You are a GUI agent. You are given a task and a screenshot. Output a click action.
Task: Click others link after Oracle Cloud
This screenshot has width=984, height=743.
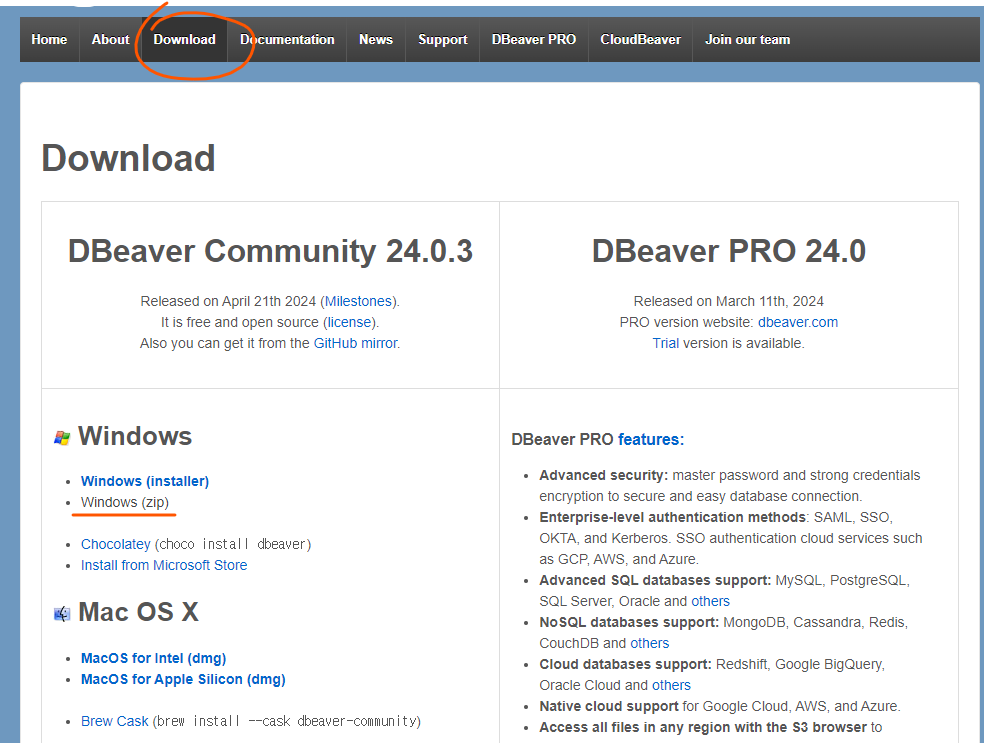(671, 685)
